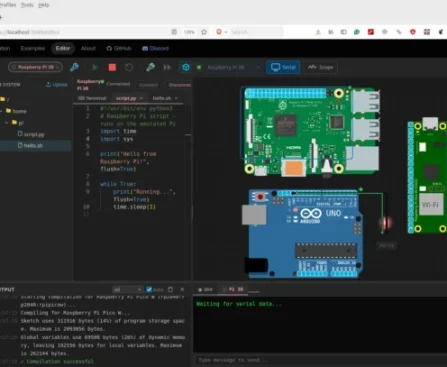Click the 'Compilation successful' output line
The height and width of the screenshot is (367, 447).
pos(60,362)
